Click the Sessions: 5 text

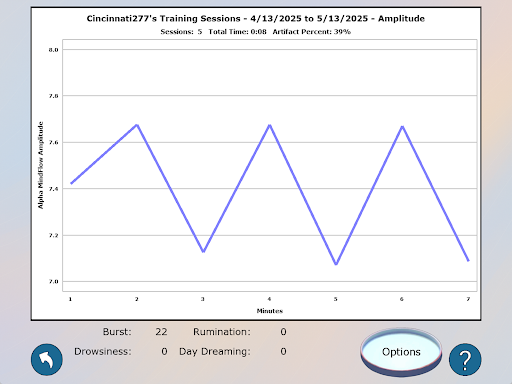tap(181, 32)
